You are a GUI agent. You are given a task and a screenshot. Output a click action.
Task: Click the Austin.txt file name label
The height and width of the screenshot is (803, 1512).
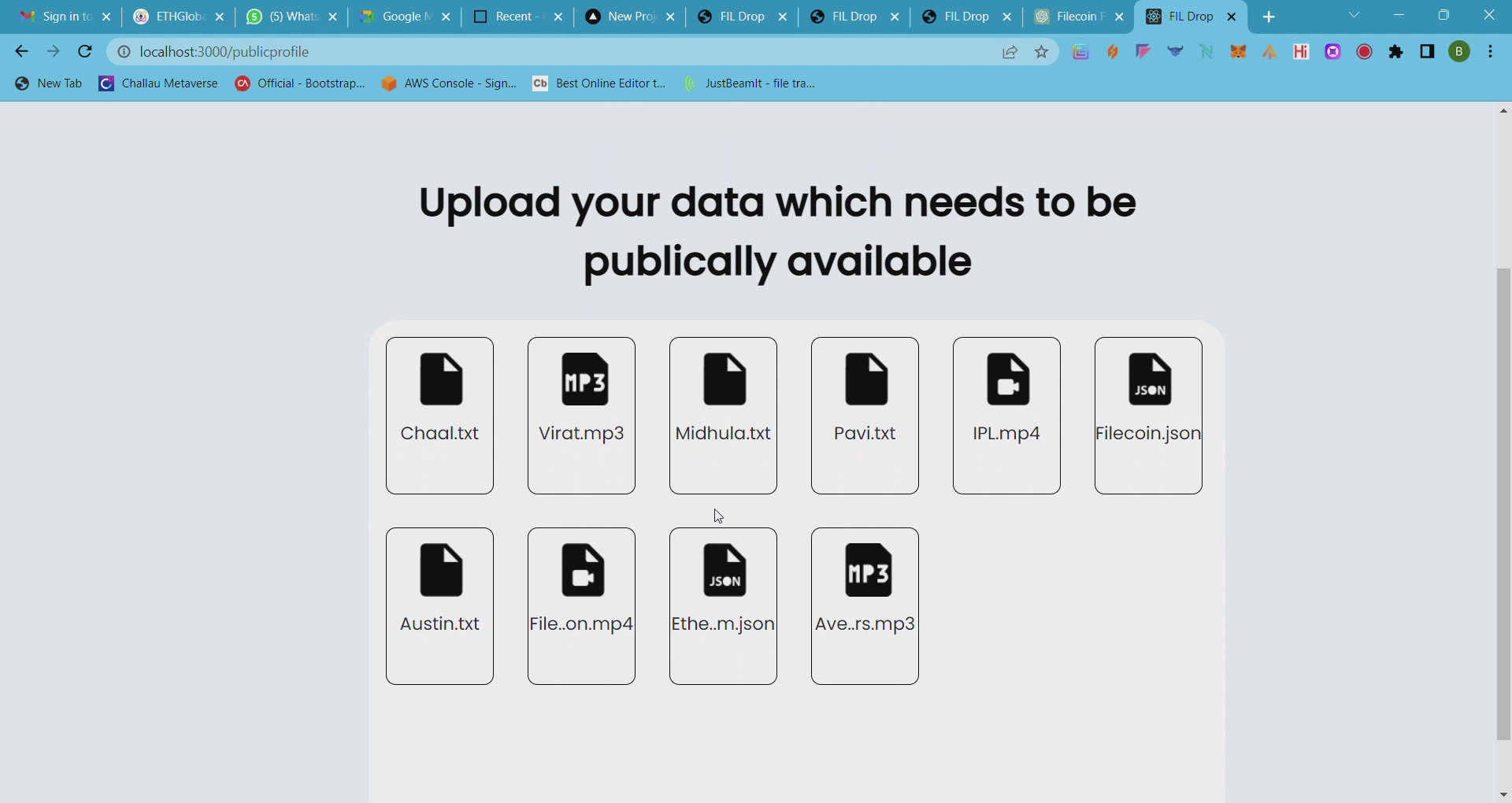coord(439,624)
